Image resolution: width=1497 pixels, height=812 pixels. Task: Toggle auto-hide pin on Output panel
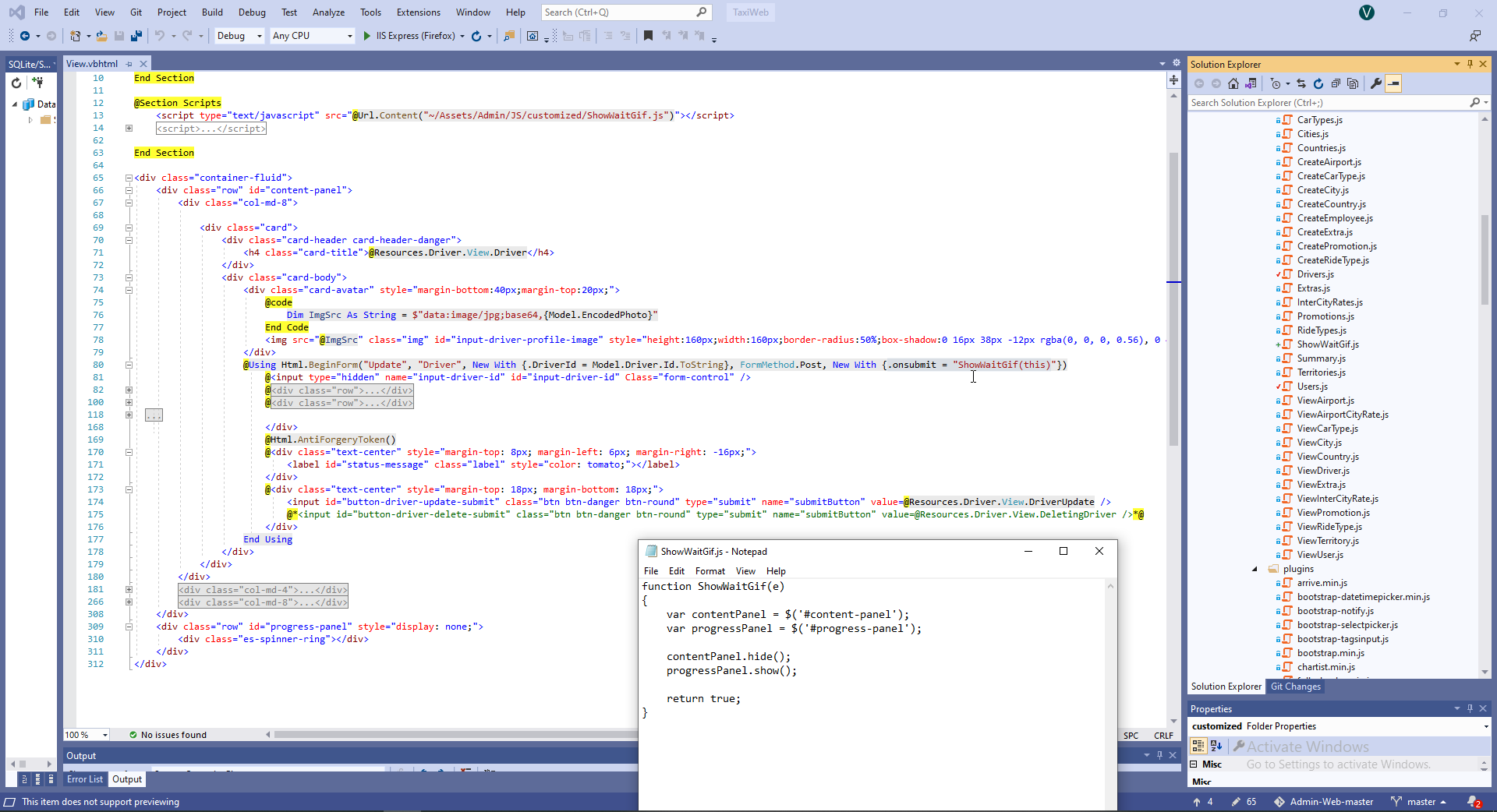(1159, 755)
